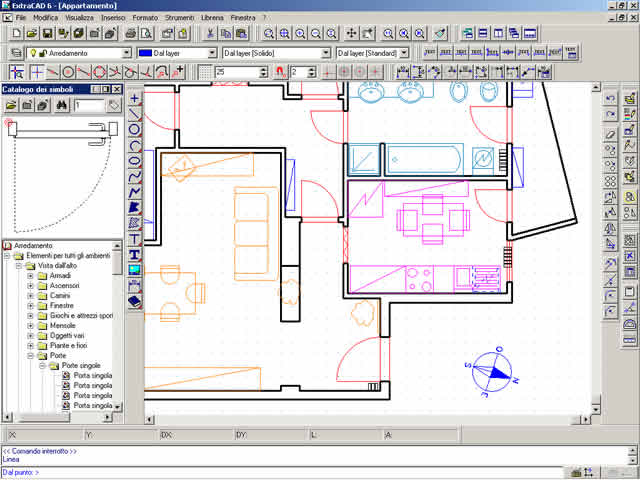
Task: Toggle the layer lightbulb visibility icon
Action: pyautogui.click(x=32, y=52)
